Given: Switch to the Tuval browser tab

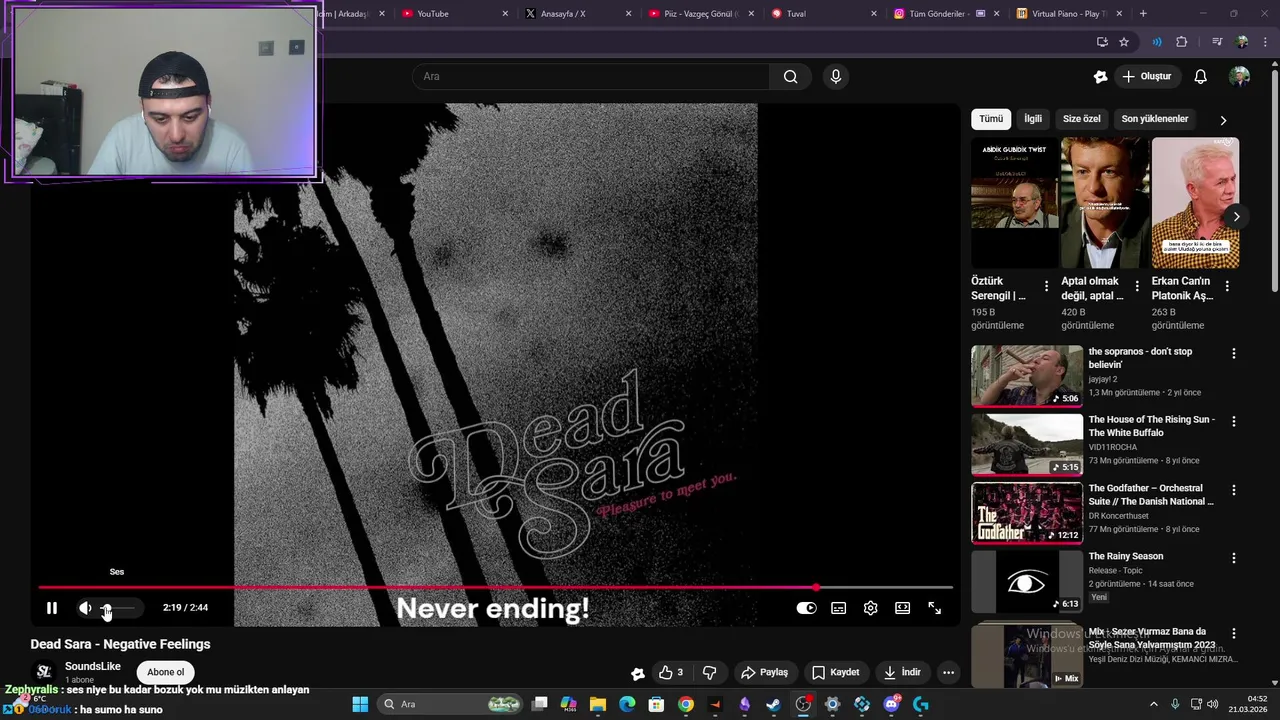Looking at the screenshot, I should [x=825, y=14].
